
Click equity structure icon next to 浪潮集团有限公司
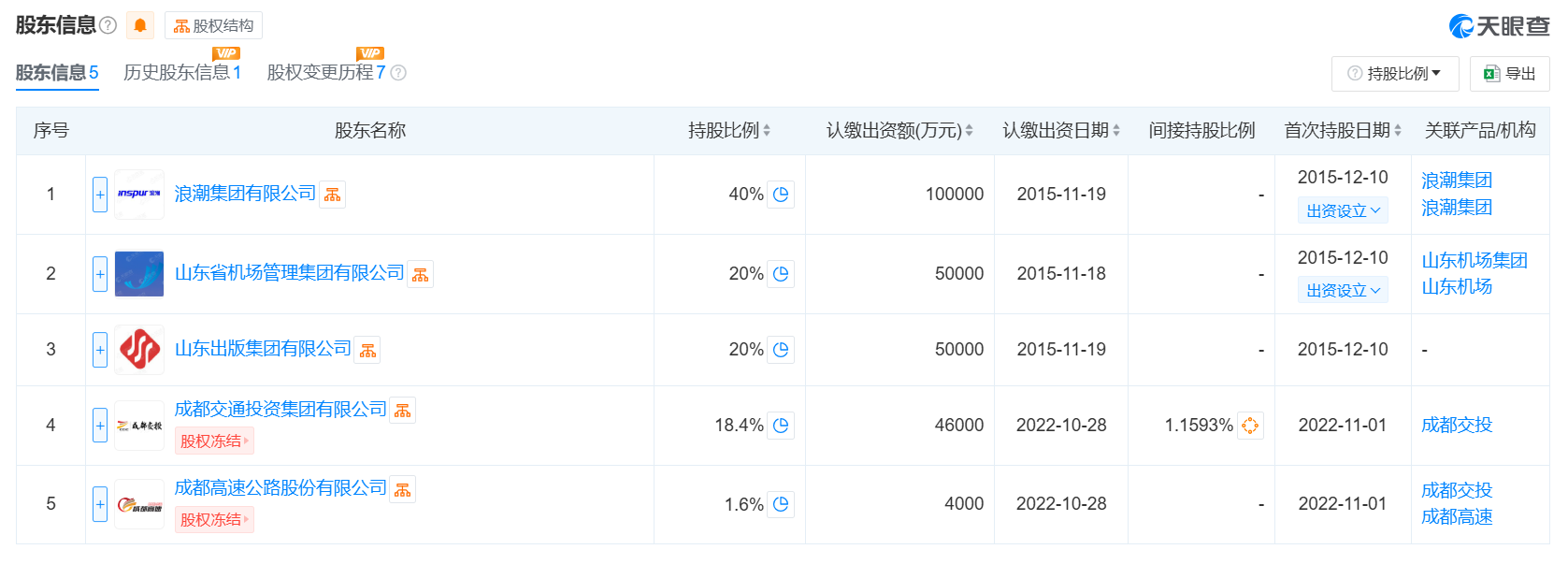pyautogui.click(x=332, y=195)
